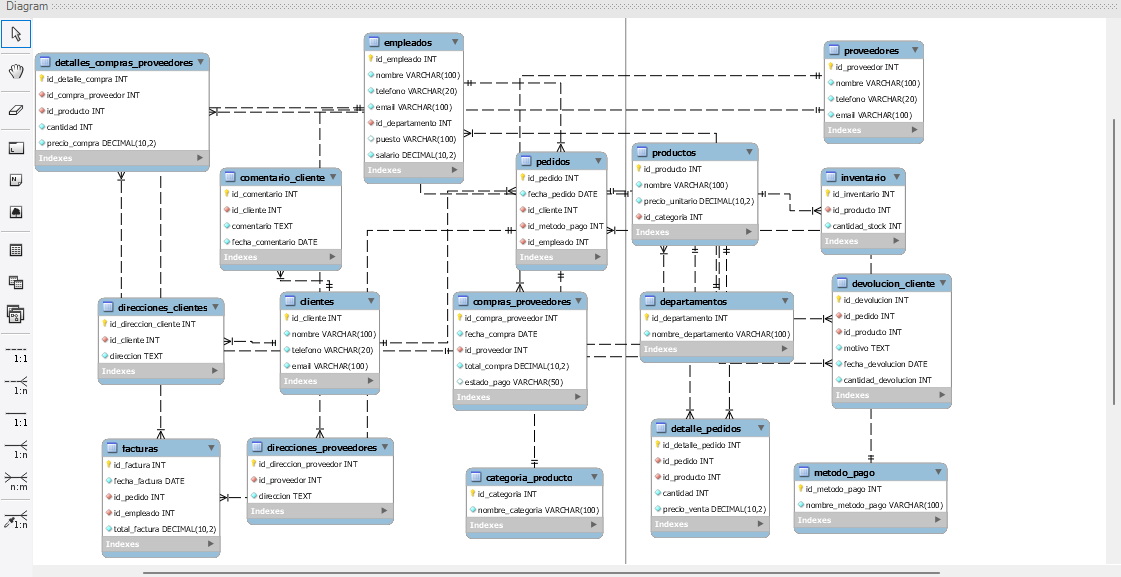Viewport: 1121px width, 577px height.
Task: Collapse the comentario_cliente table via its arrow
Action: [333, 177]
